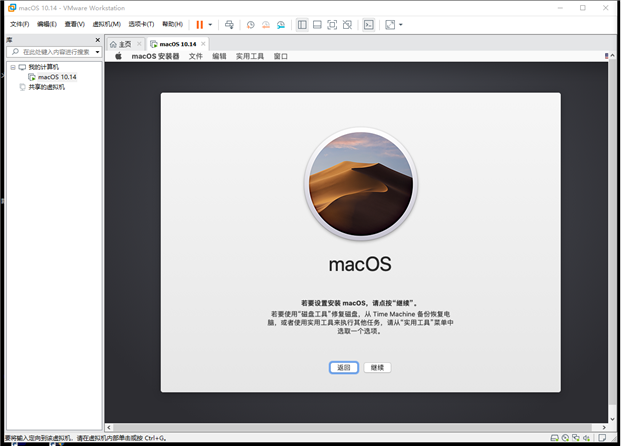621x446 pixels.
Task: Click the vertical scrollbar down arrow
Action: (612, 419)
